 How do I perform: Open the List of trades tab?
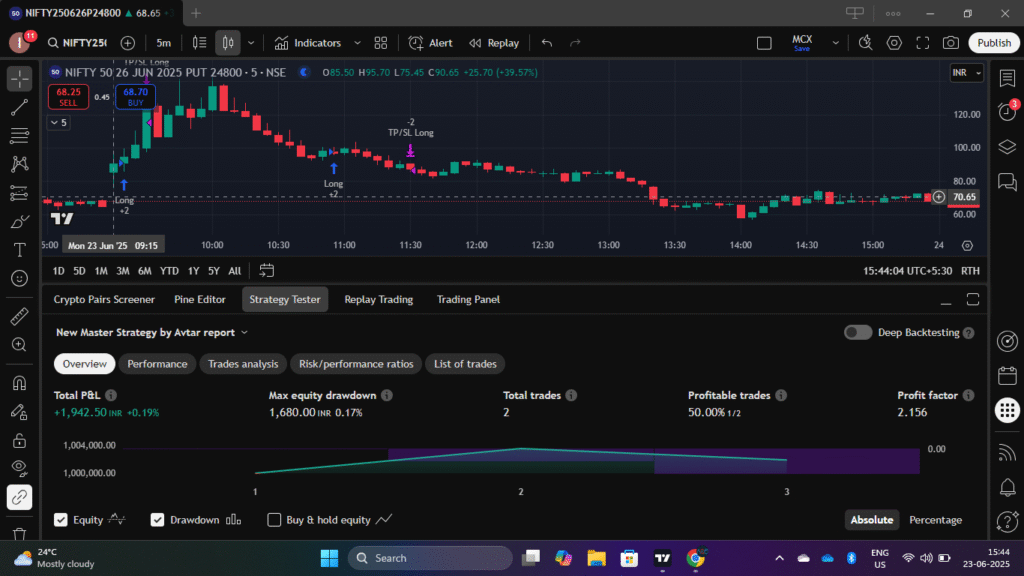(x=465, y=364)
